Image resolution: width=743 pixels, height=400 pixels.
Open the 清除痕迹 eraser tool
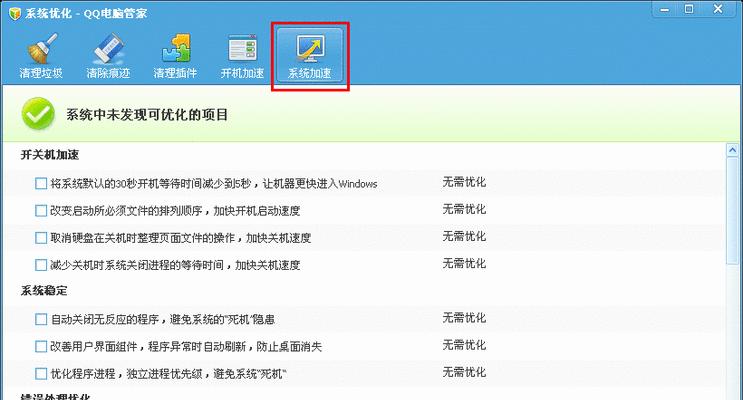109,56
